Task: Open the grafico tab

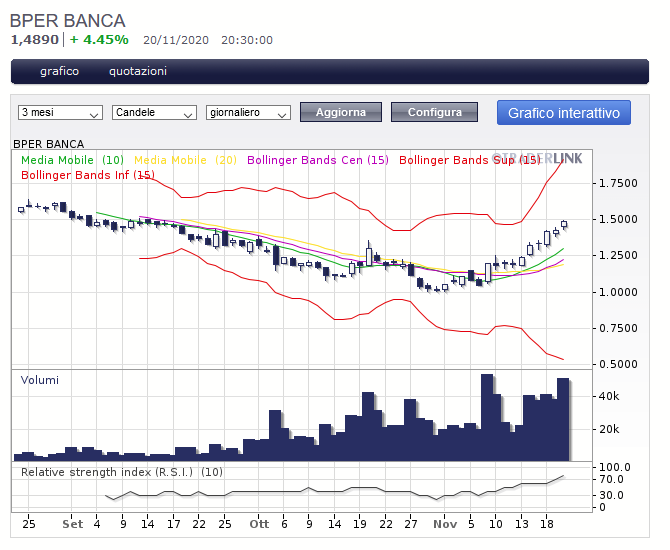Action: coord(59,71)
